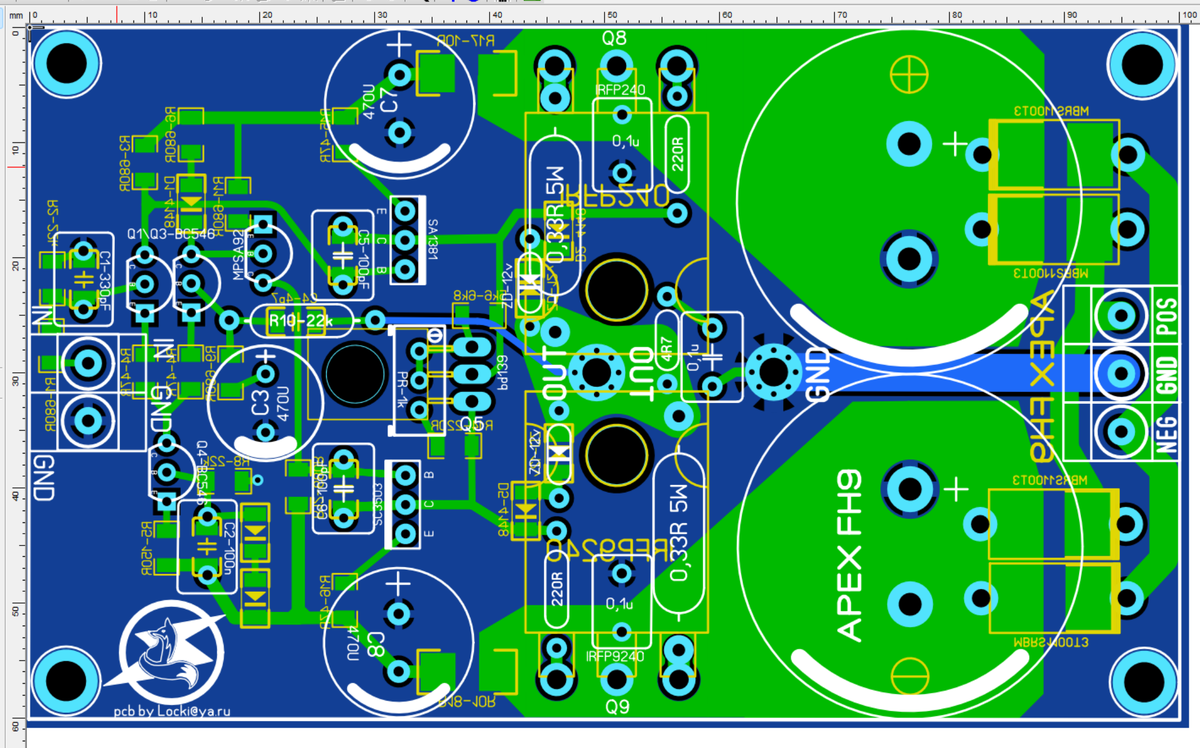This screenshot has height=748, width=1200.
Task: Click the yellow circled-plus polarity symbol
Action: (x=909, y=72)
